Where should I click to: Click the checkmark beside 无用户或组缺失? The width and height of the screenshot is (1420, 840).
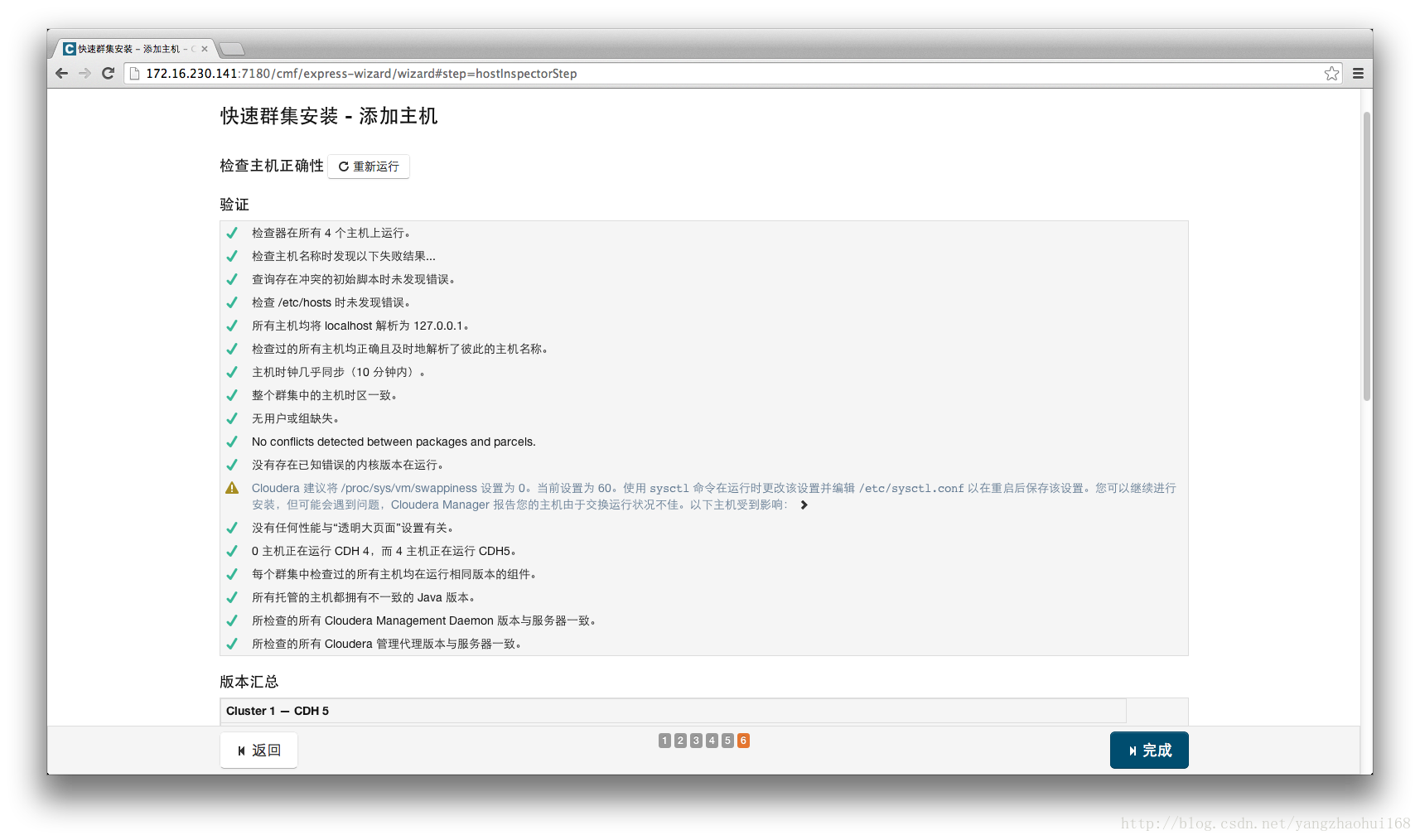(x=232, y=418)
